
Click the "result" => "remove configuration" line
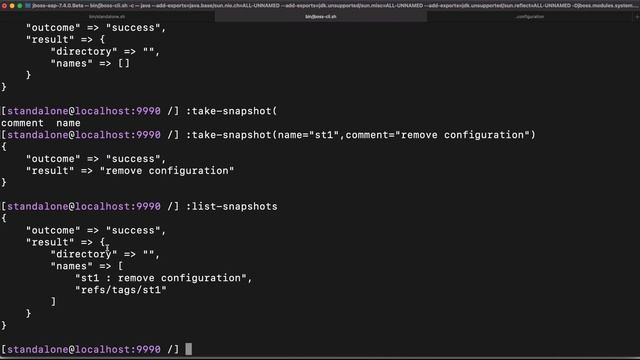click(130, 171)
